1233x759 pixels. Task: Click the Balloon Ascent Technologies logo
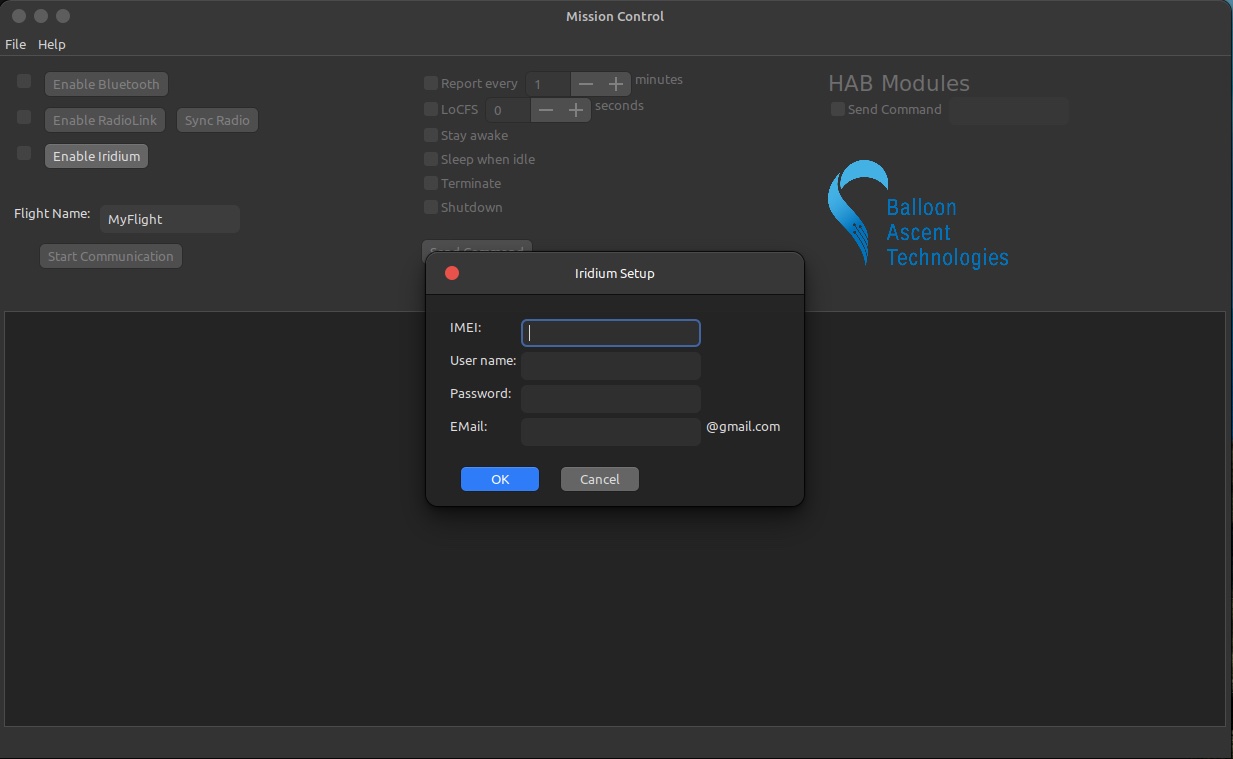pos(916,213)
